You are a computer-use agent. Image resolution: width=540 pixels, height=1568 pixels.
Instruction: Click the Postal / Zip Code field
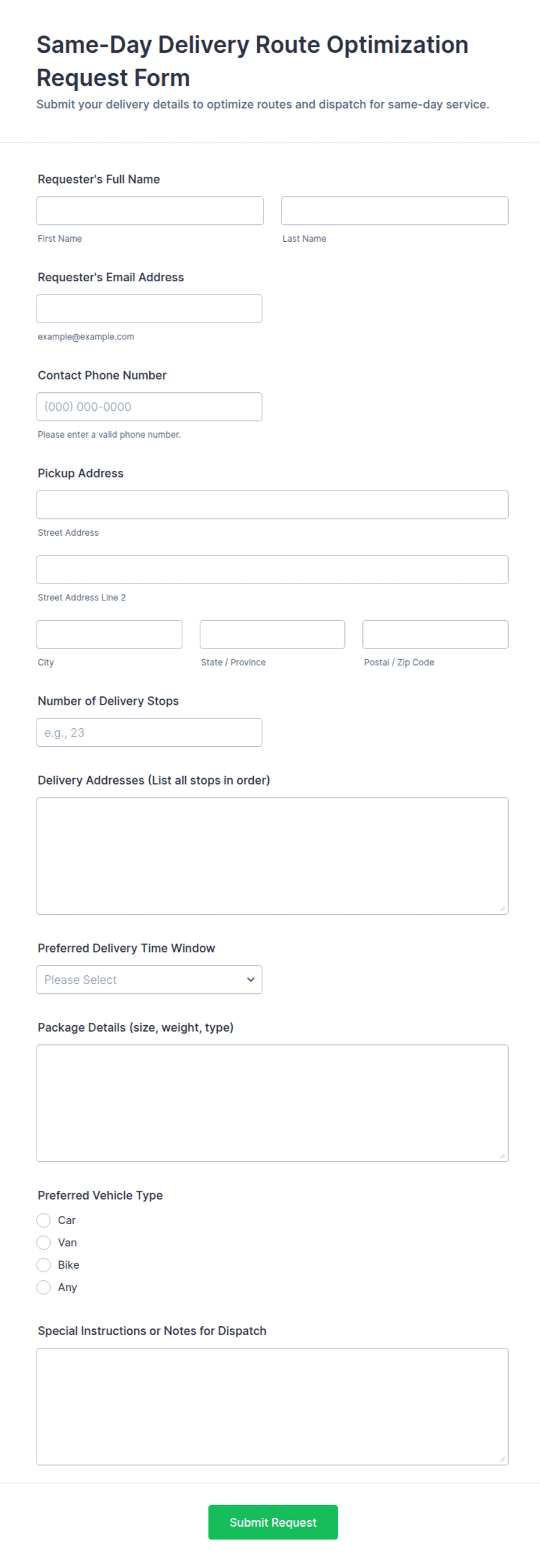[x=435, y=634]
